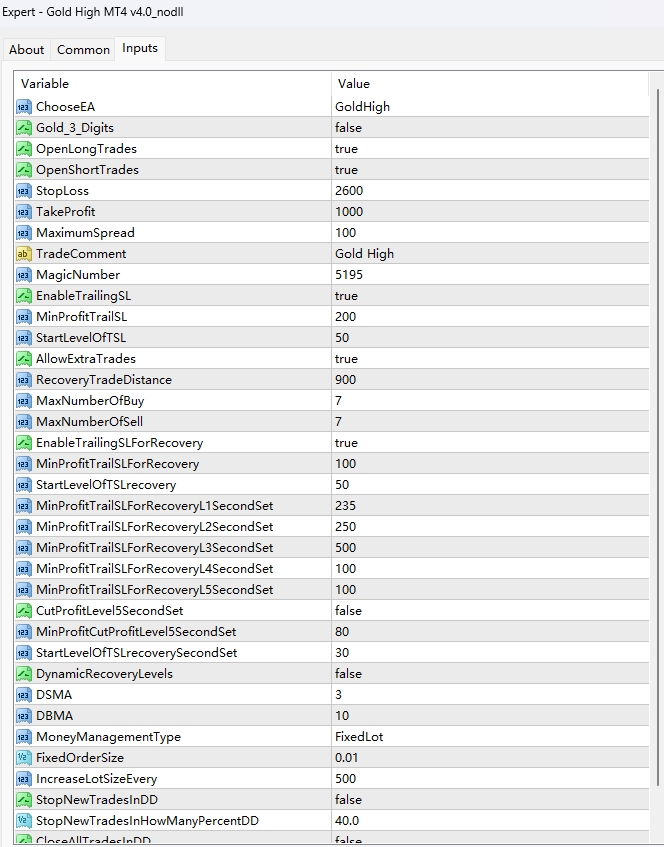Screen dimensions: 664x847
Task: Click the integer icon beside ChooseEA
Action: point(24,107)
